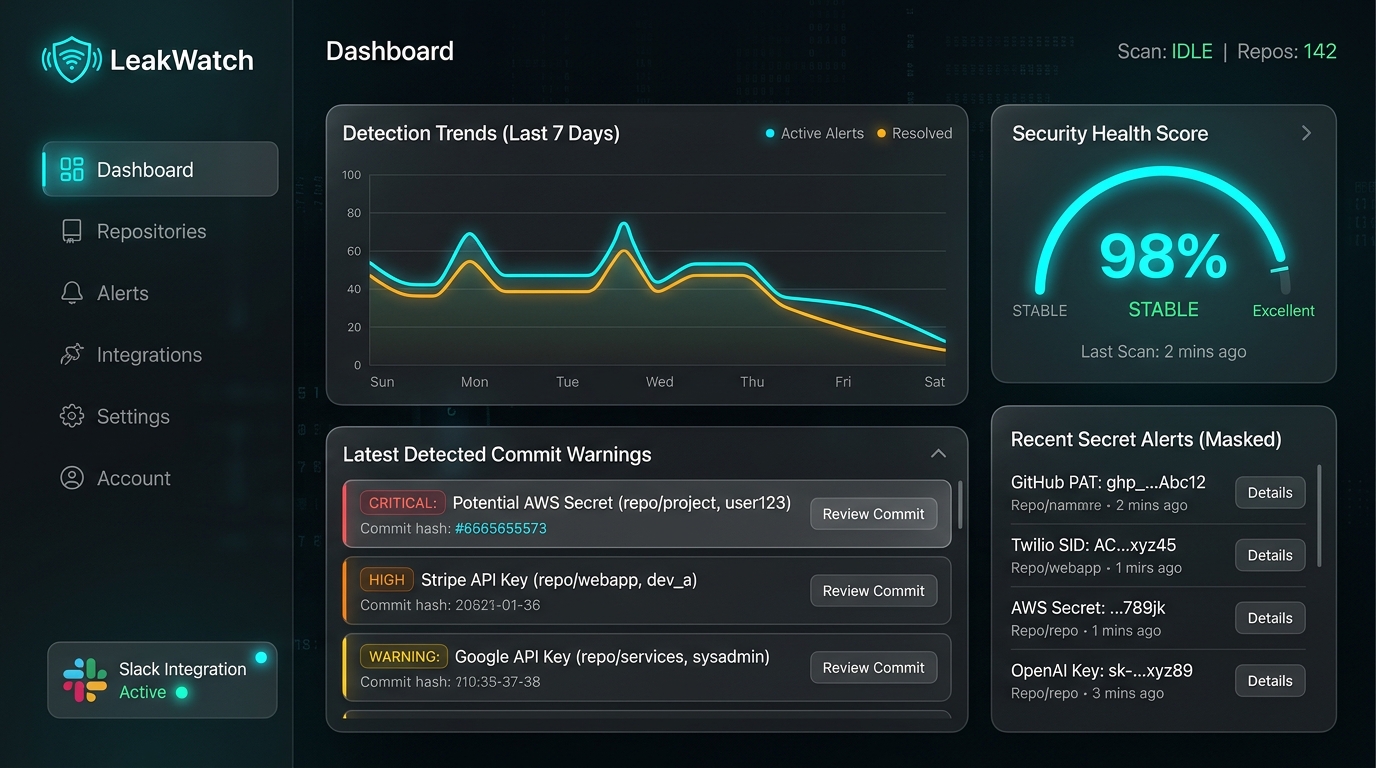Toggle the Resolved legend series
The width and height of the screenshot is (1376, 768).
[914, 133]
